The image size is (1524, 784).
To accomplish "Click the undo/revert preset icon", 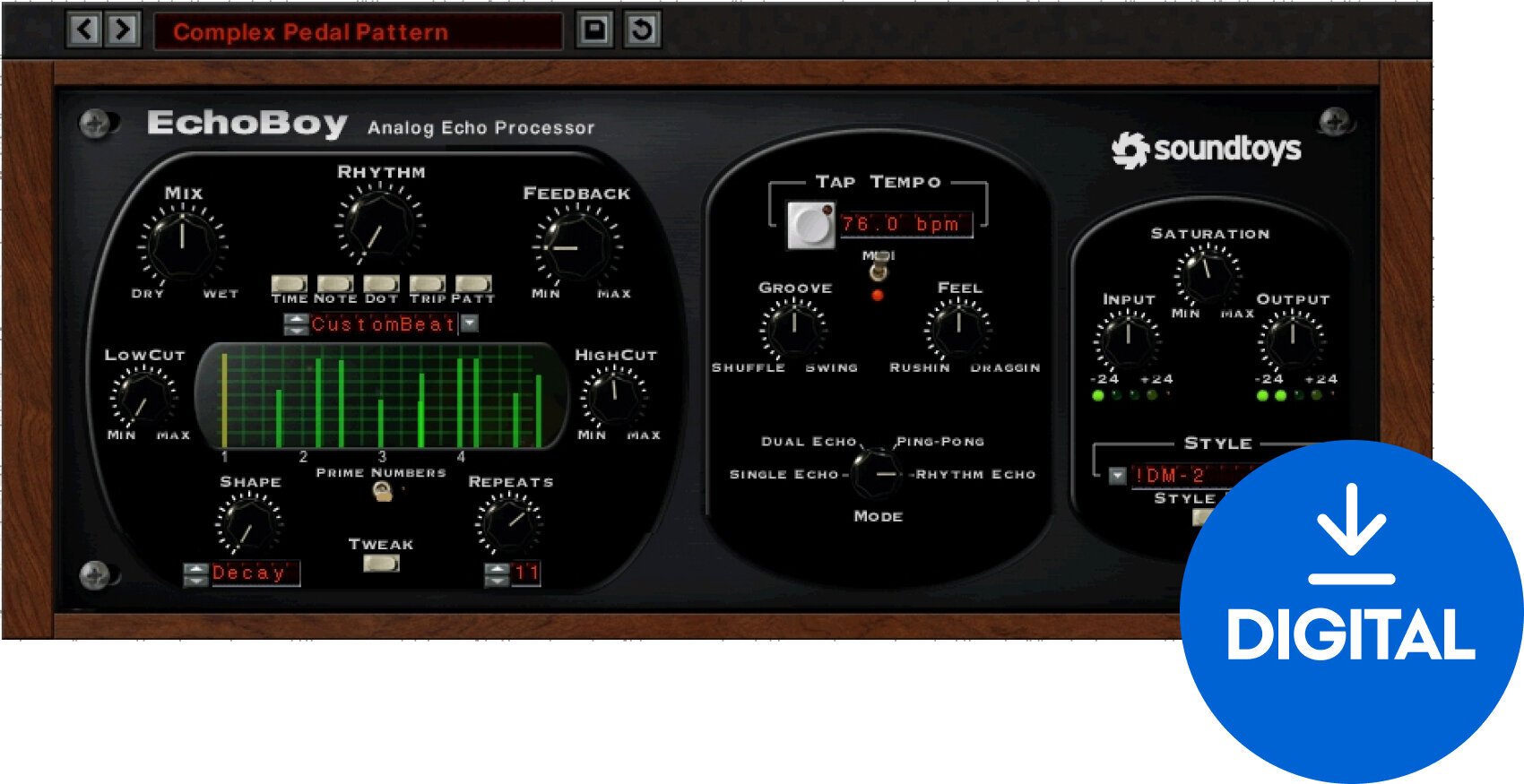I will coord(642,30).
